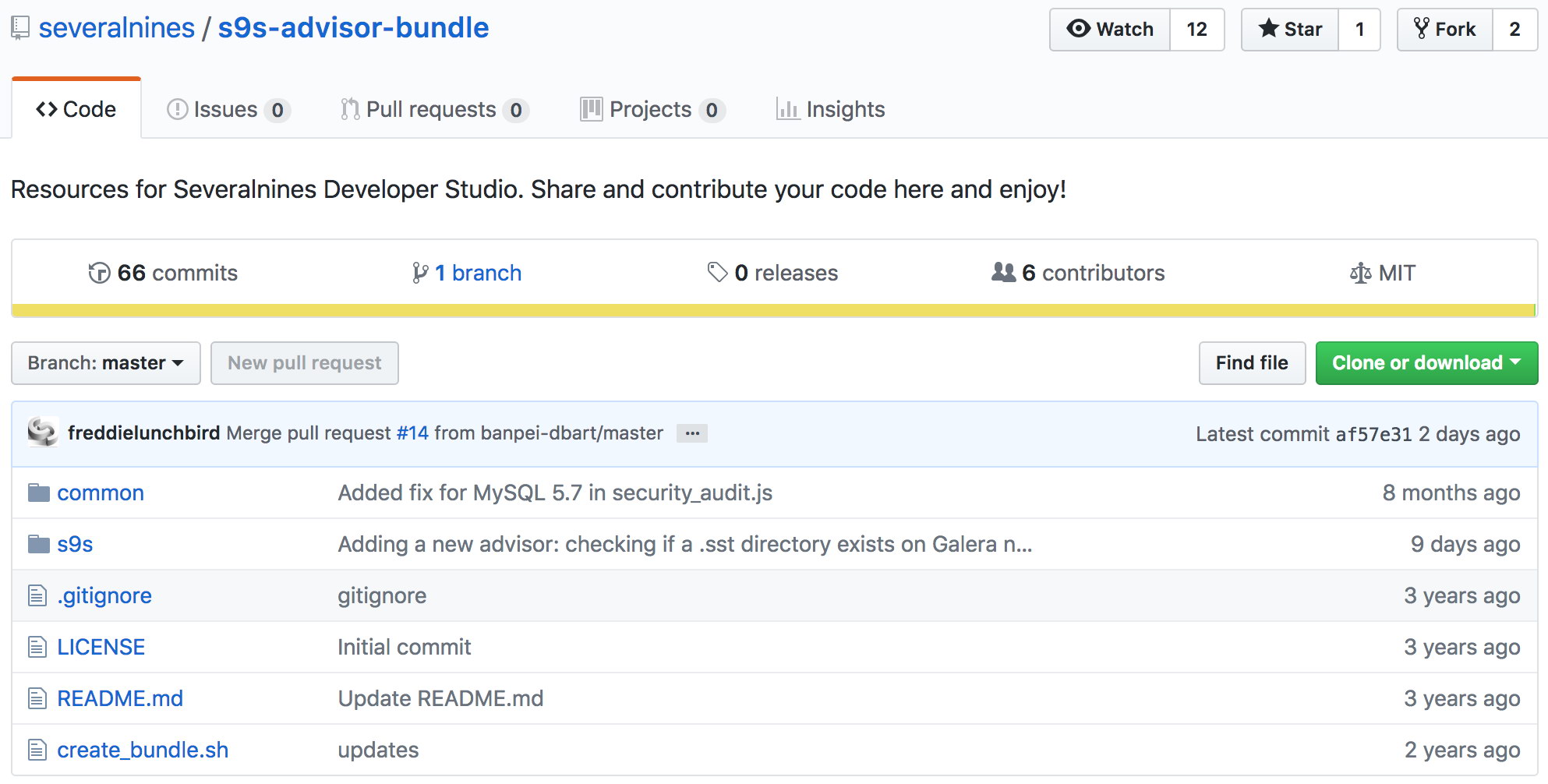Open the Clone or download dropdown
The image size is (1548, 784).
(x=1426, y=363)
